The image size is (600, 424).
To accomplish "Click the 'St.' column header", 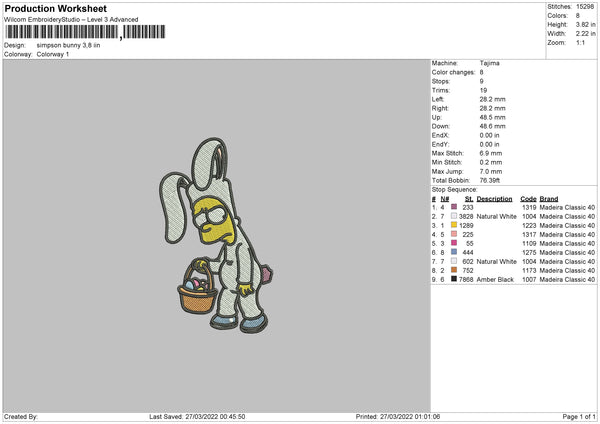I will pyautogui.click(x=469, y=199).
